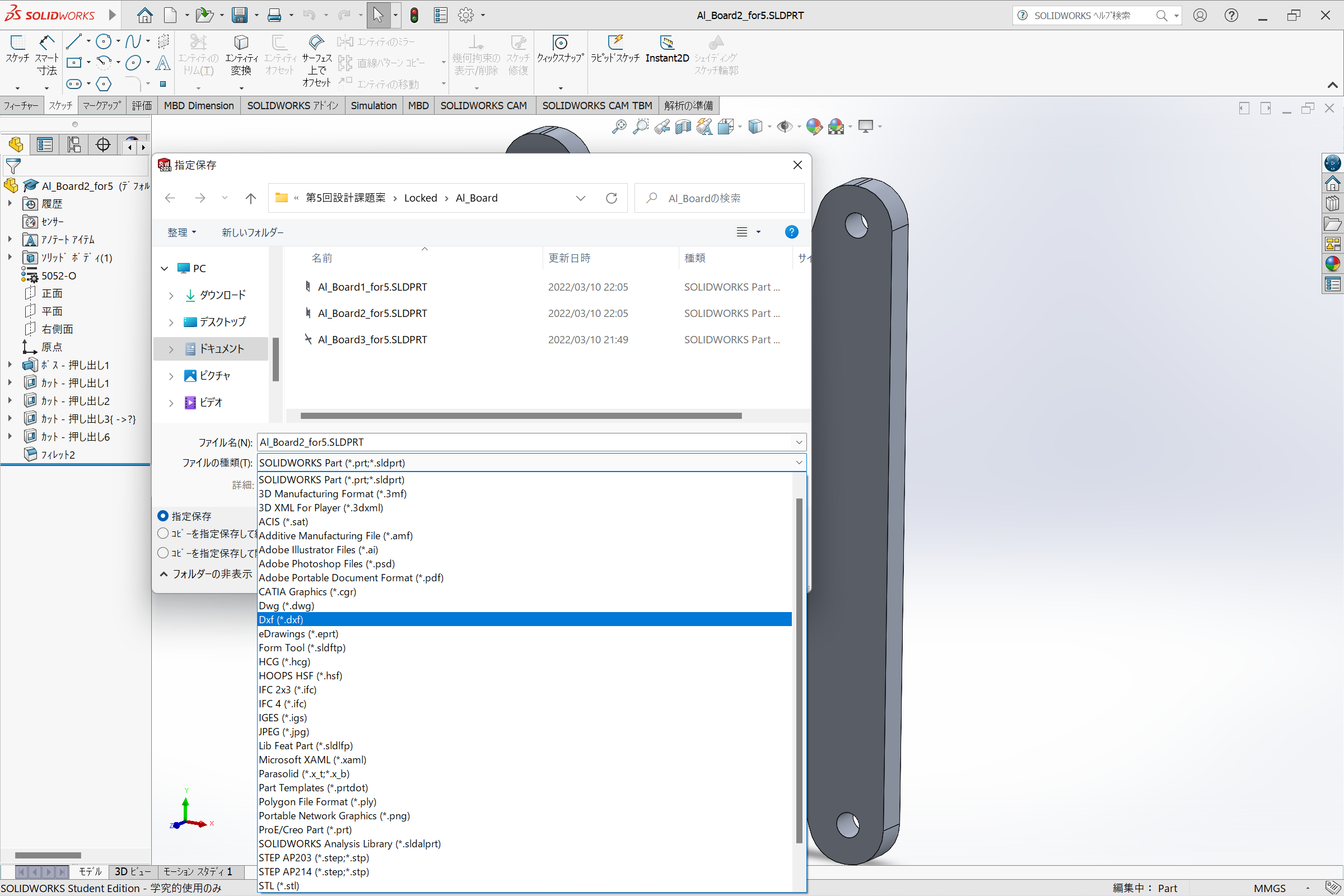Expand the ドキュメント folder in navigation pane
1344x896 pixels.
pos(171,349)
